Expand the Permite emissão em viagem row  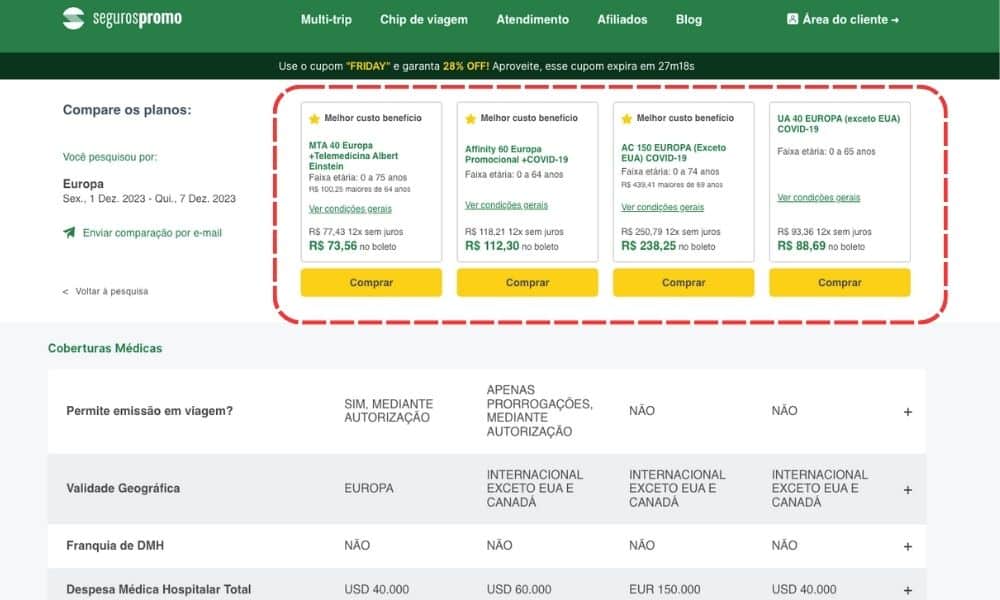tap(908, 412)
